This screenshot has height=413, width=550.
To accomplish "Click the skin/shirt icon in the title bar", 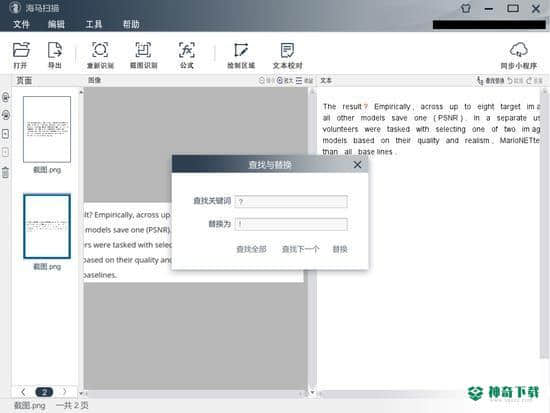I will [466, 8].
